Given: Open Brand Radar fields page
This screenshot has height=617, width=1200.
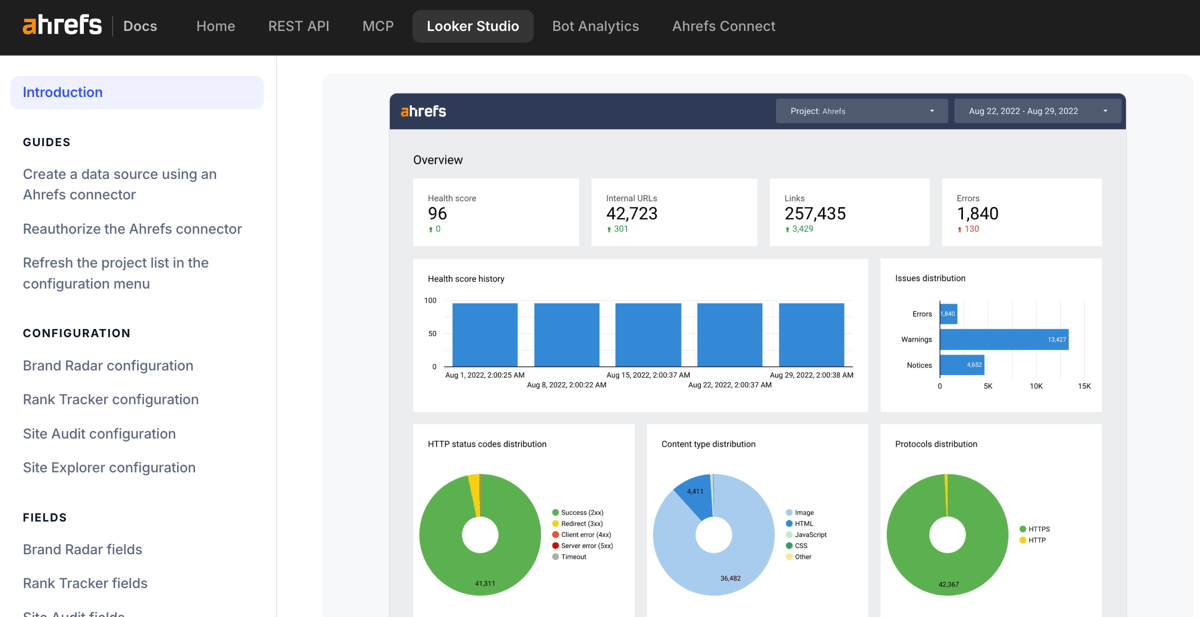Looking at the screenshot, I should [x=82, y=550].
